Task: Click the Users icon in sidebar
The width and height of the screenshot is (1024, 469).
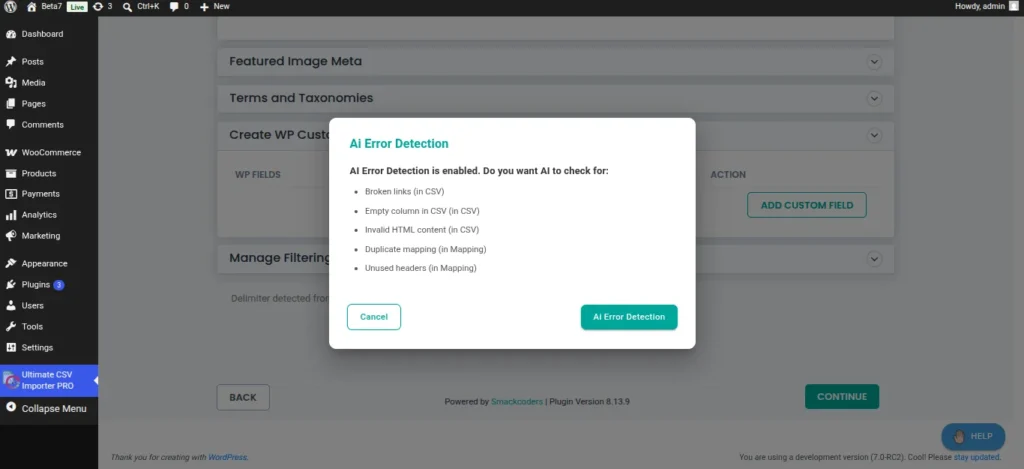Action: tap(10, 306)
